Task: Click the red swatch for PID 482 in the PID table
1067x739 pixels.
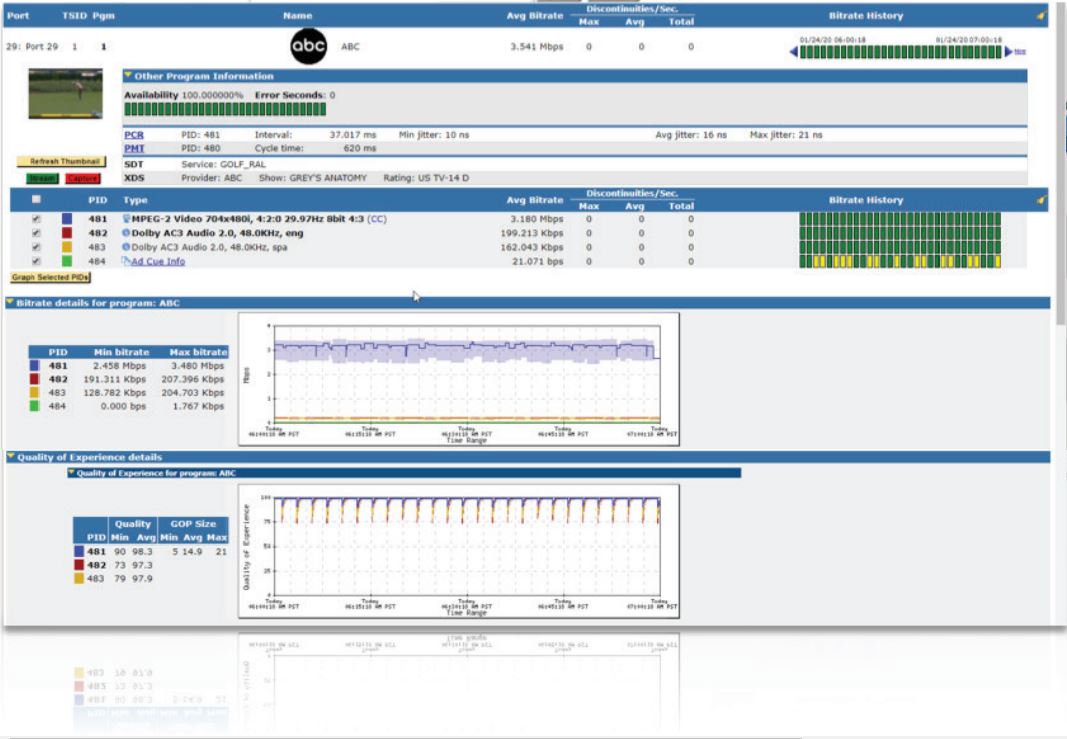Action: [67, 233]
